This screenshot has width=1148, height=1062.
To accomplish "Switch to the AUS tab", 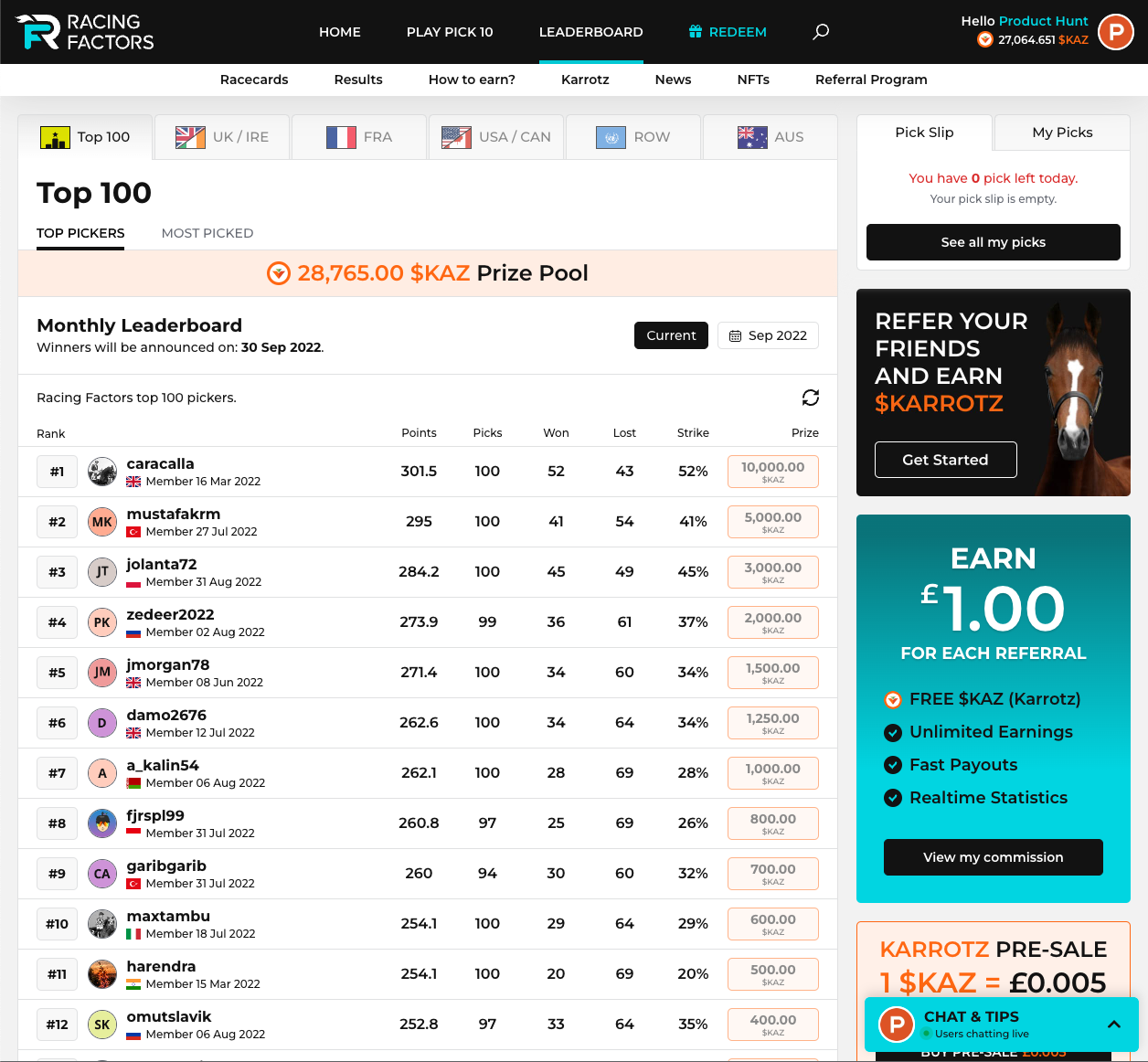I will (x=771, y=137).
